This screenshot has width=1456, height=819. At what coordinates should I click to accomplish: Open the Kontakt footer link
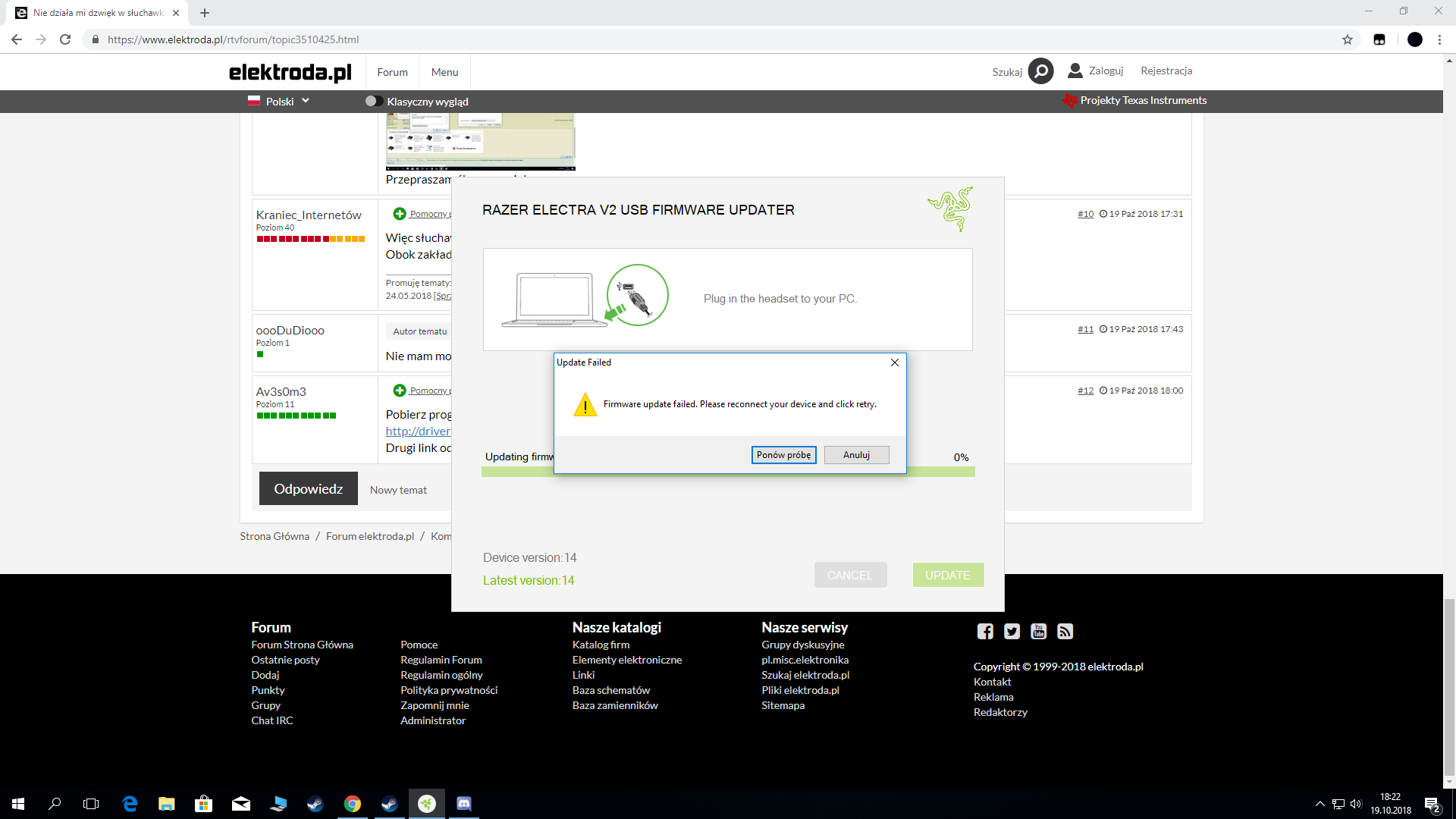tap(992, 682)
